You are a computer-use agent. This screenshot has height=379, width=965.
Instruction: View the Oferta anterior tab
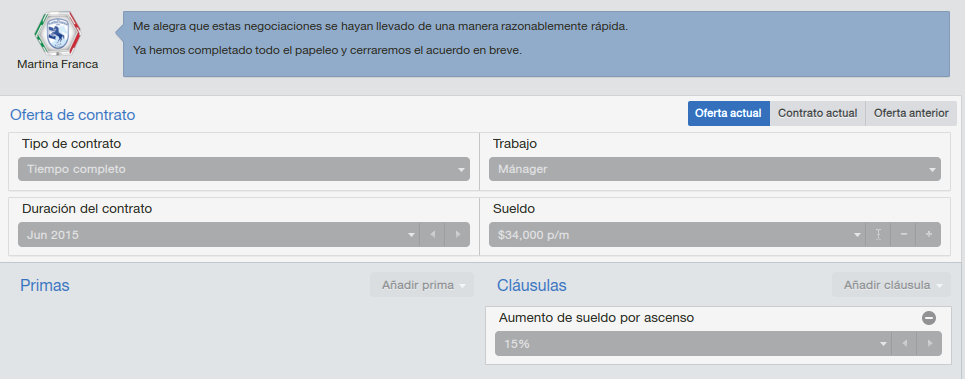click(x=911, y=114)
